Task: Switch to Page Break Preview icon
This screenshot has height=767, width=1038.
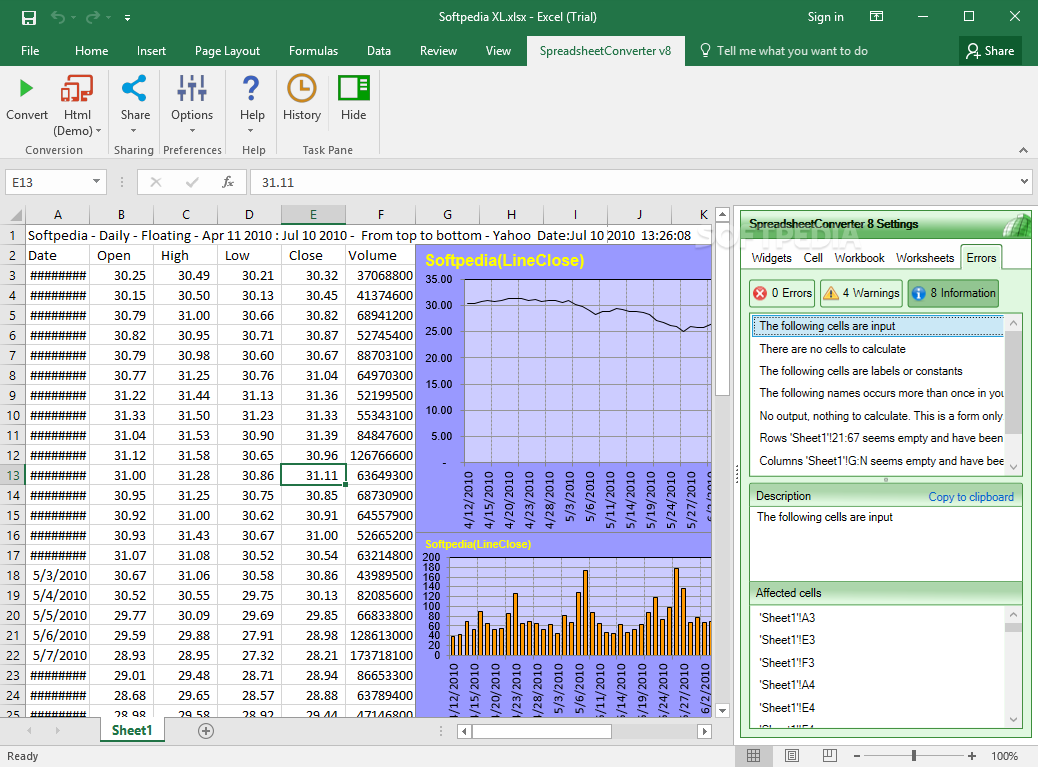Action: pyautogui.click(x=829, y=756)
